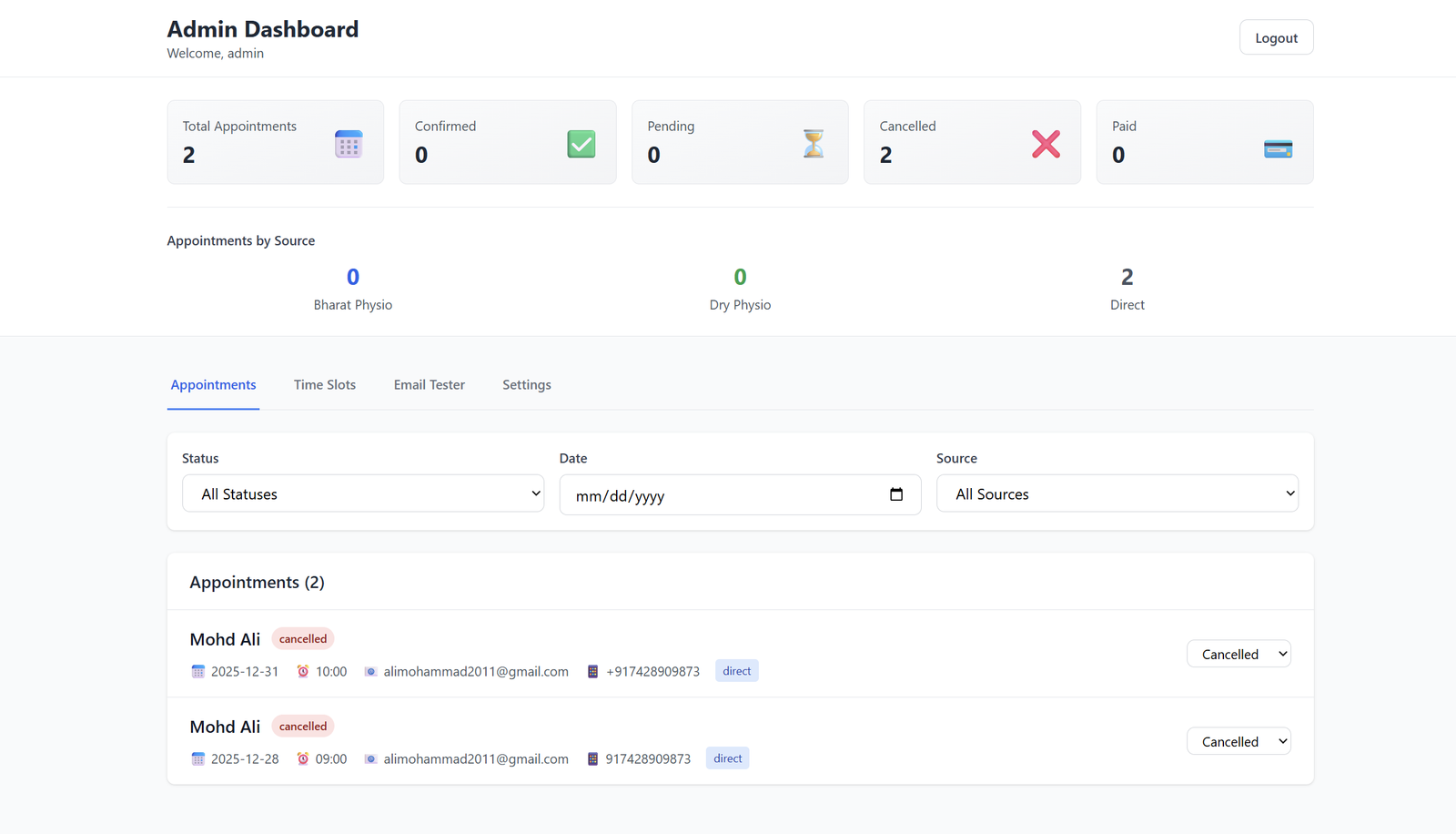Screen dimensions: 1456x834
Task: Open the All Statuses dropdown
Action: (363, 493)
